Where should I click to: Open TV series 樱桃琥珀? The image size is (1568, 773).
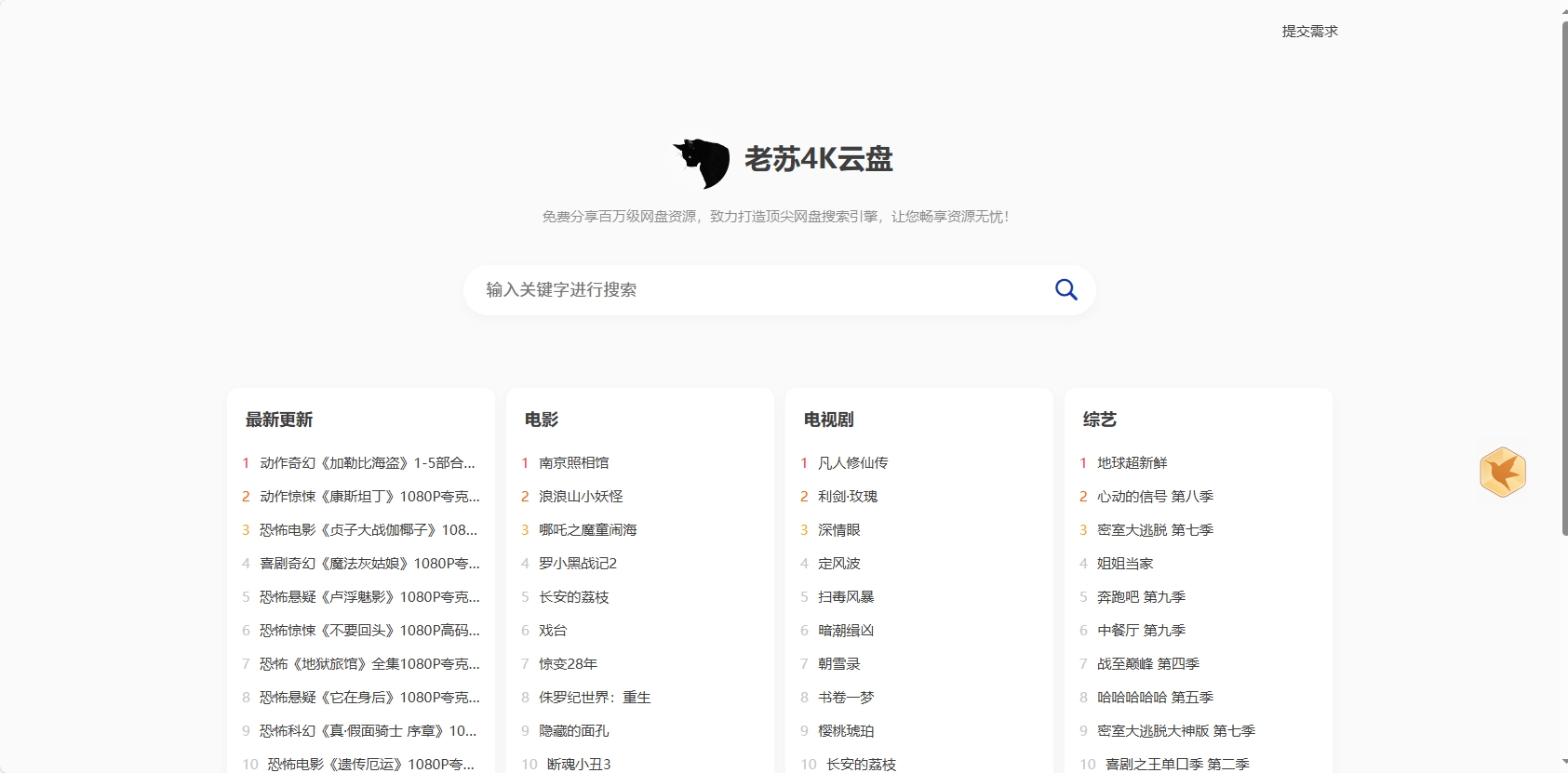click(x=846, y=730)
